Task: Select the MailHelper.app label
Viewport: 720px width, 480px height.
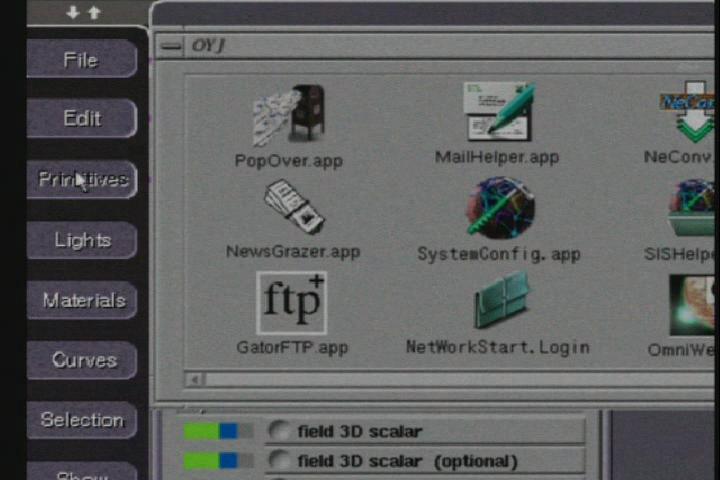Action: click(x=497, y=158)
